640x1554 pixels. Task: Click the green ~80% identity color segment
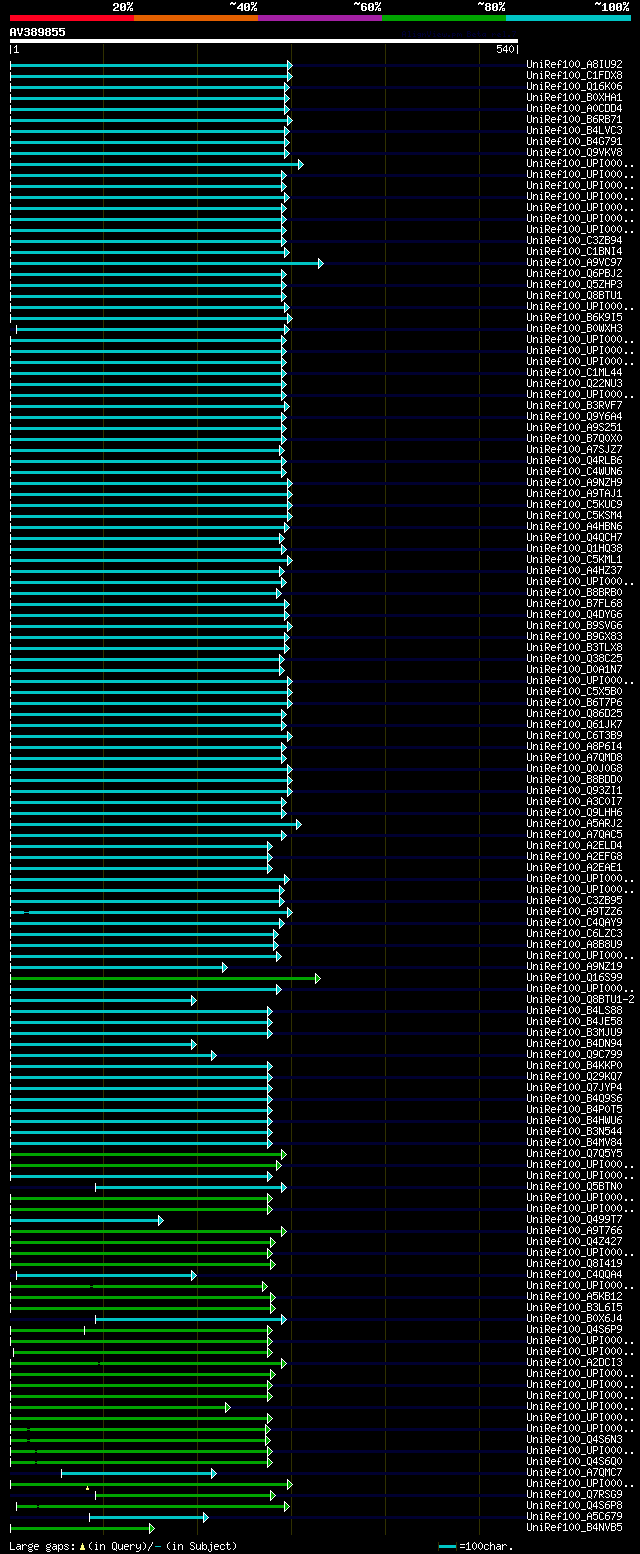pyautogui.click(x=444, y=18)
